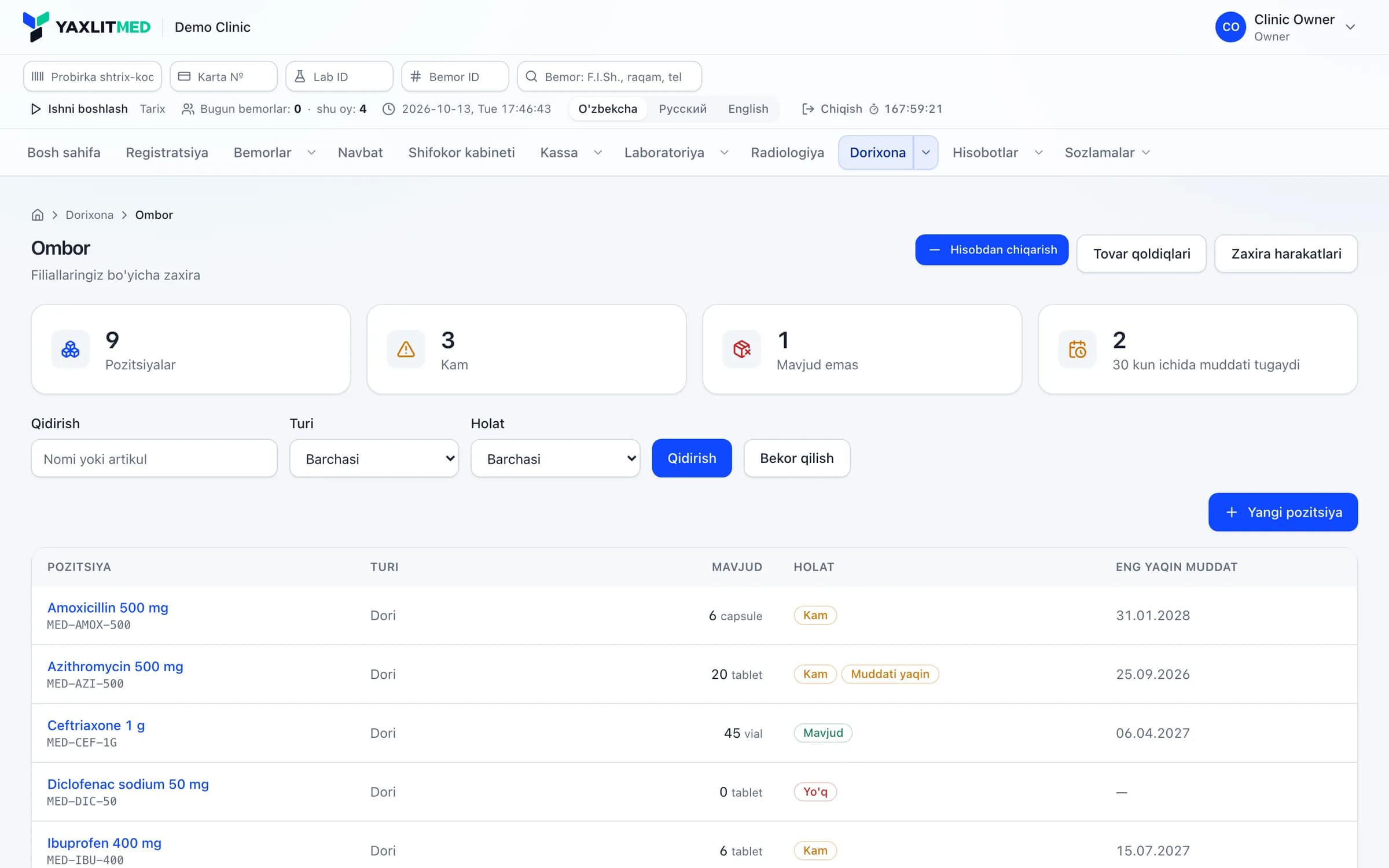The height and width of the screenshot is (868, 1389).
Task: Click the Nomi yoki artikul search field
Action: click(154, 458)
